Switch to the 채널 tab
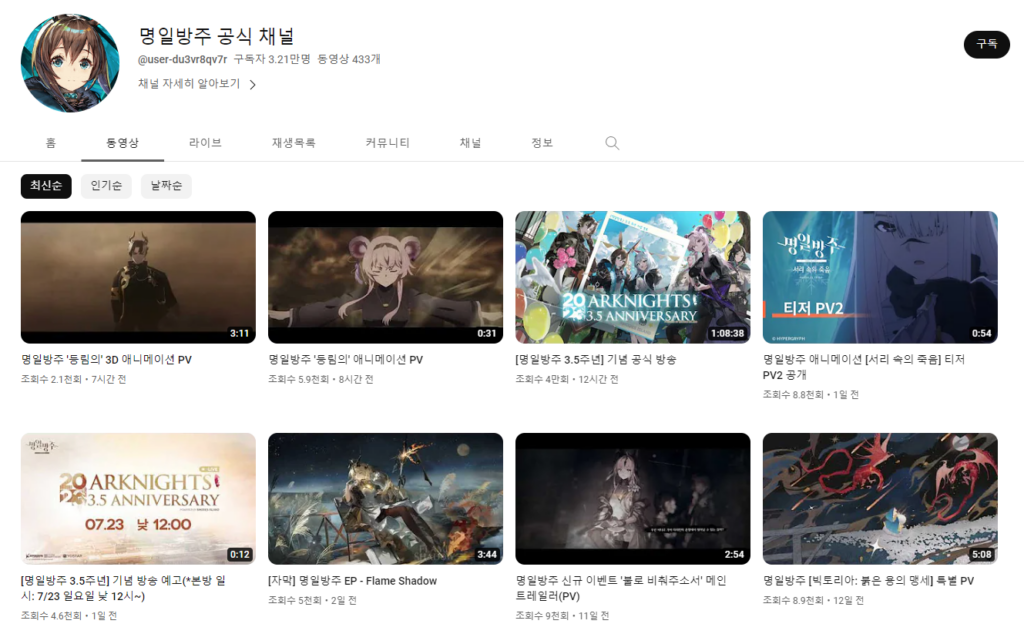This screenshot has height=644, width=1024. pyautogui.click(x=470, y=143)
